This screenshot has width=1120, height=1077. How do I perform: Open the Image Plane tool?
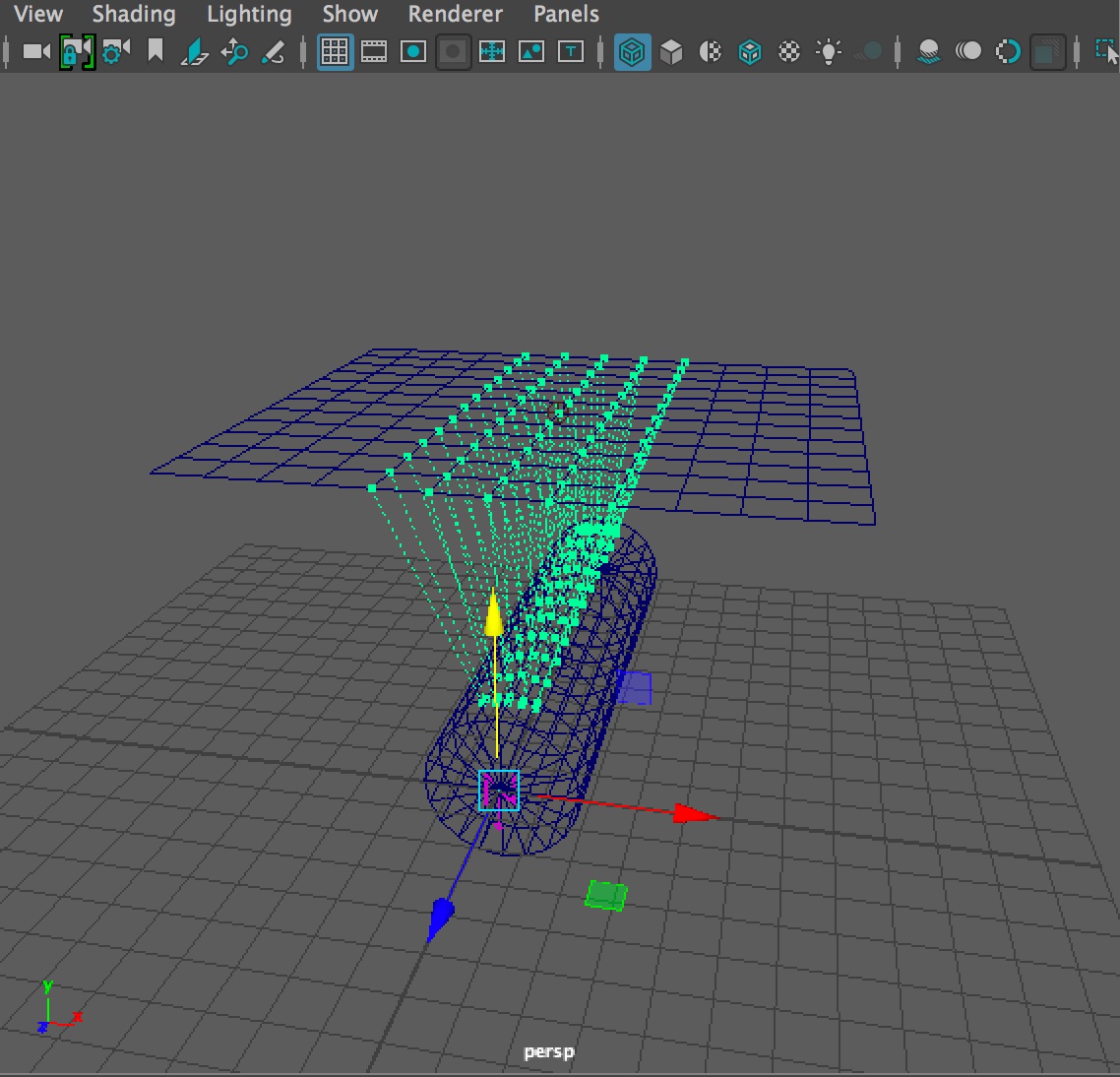click(x=195, y=51)
